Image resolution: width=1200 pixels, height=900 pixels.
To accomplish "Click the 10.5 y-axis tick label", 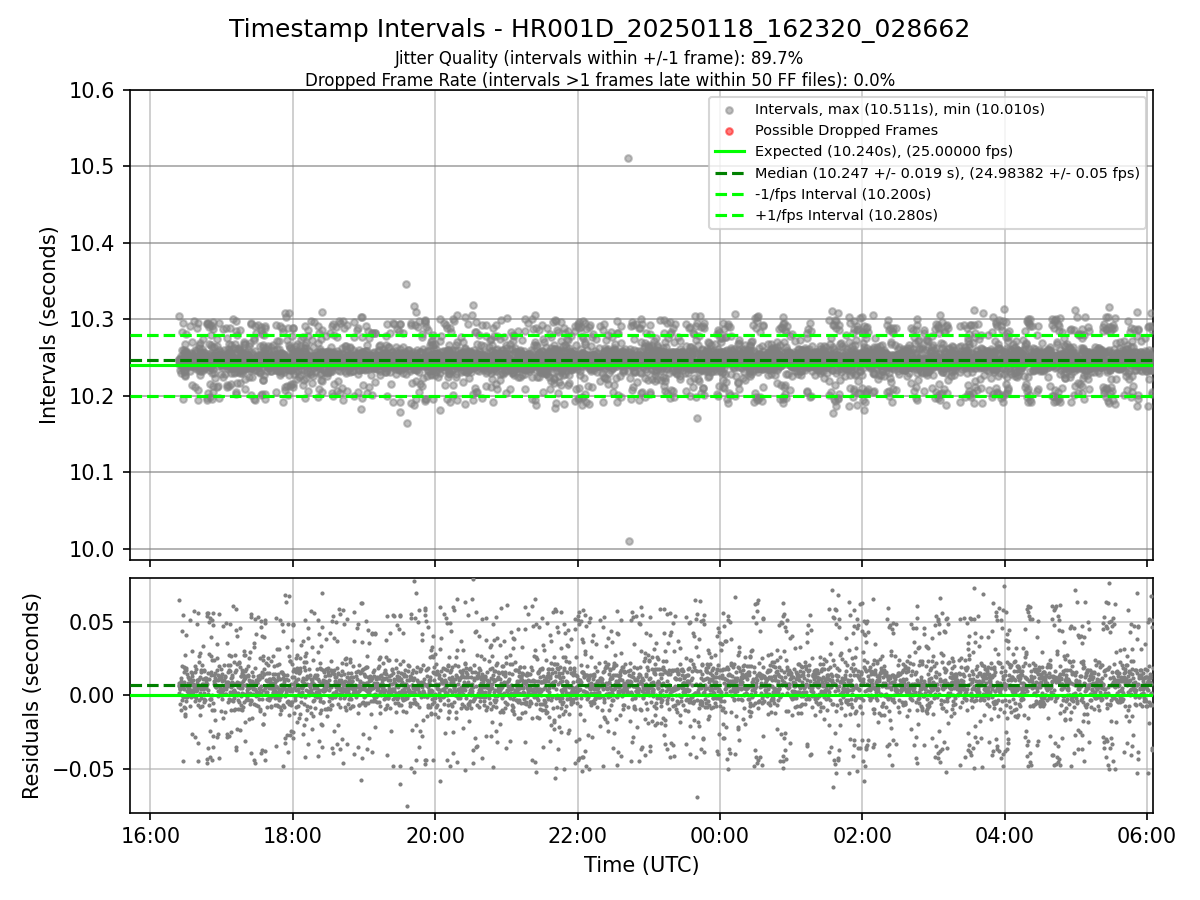I will [94, 166].
